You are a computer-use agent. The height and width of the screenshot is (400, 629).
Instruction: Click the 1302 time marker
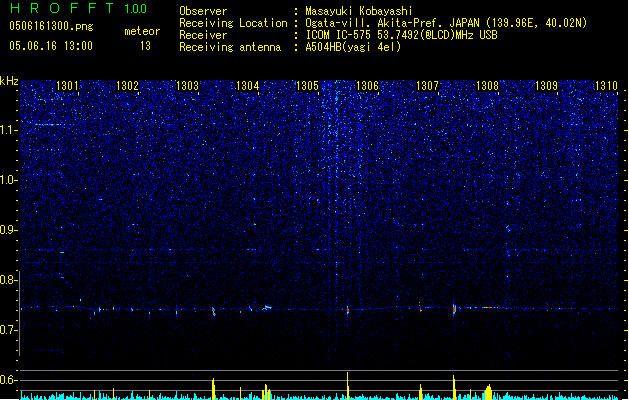tap(127, 86)
